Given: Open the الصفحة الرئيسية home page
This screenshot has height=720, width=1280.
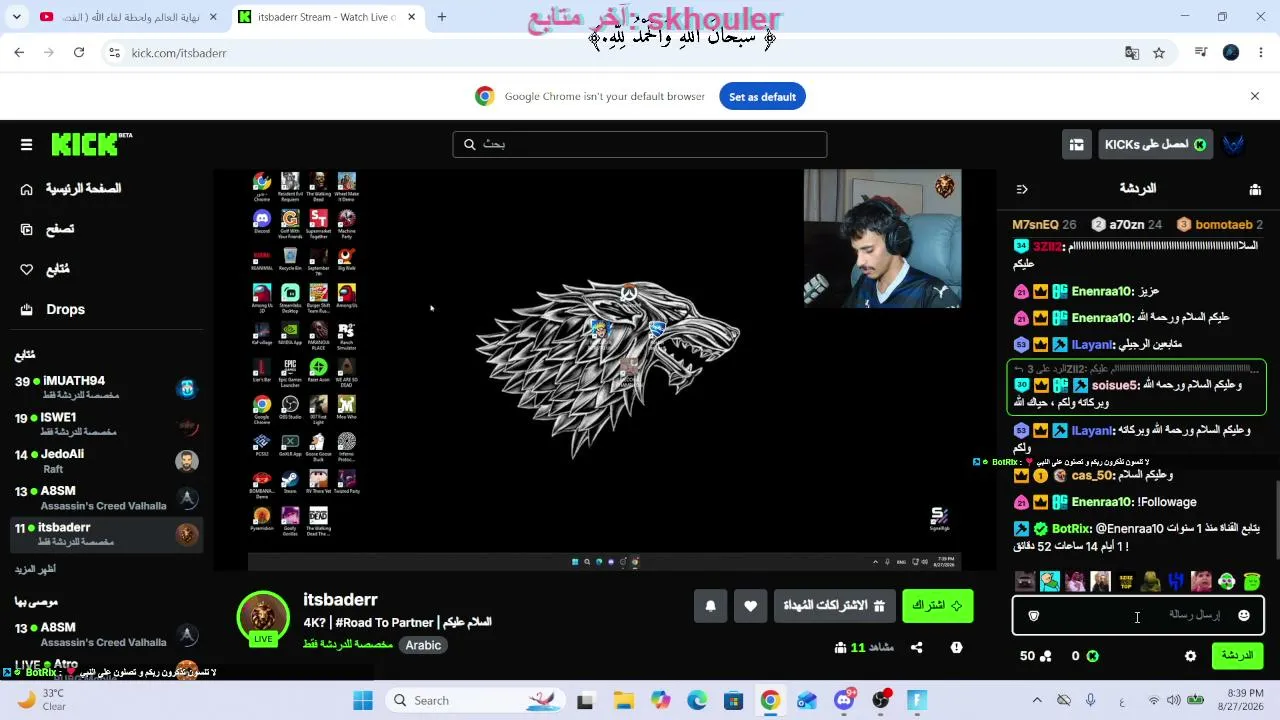Looking at the screenshot, I should [83, 189].
